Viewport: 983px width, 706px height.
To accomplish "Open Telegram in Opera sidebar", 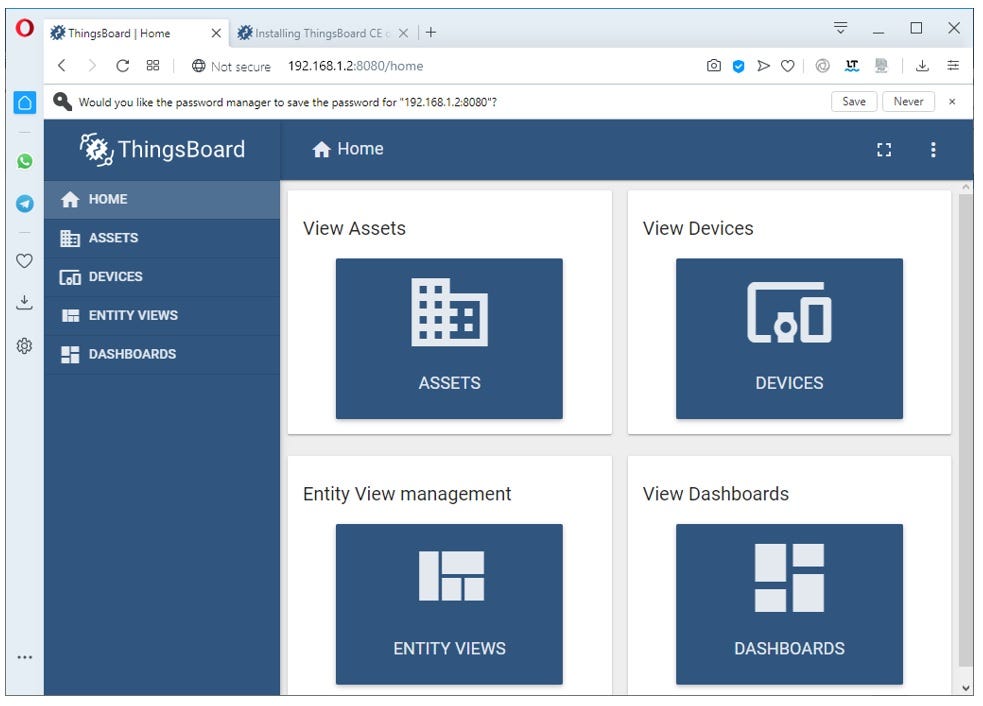I will pyautogui.click(x=24, y=203).
